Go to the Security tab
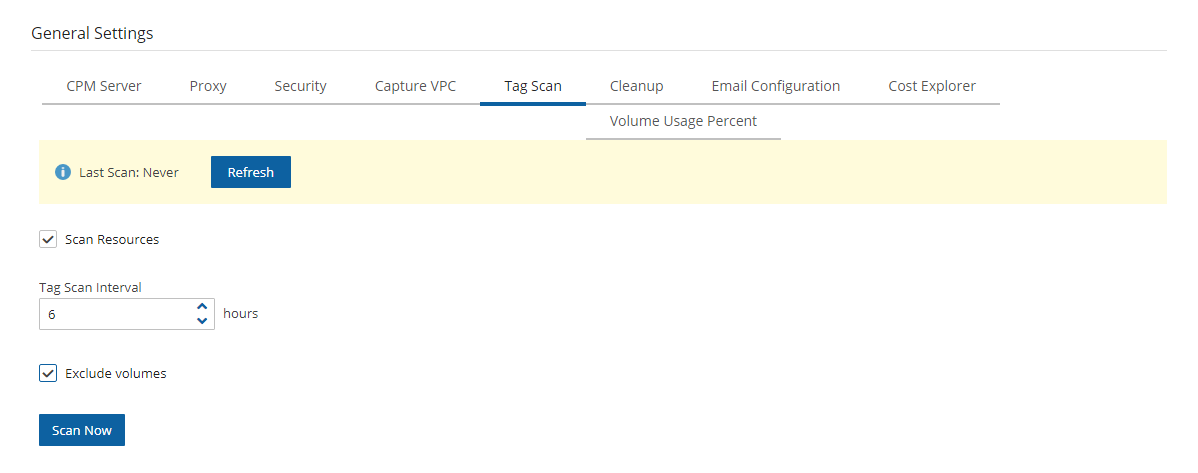The height and width of the screenshot is (473, 1198). pos(300,86)
